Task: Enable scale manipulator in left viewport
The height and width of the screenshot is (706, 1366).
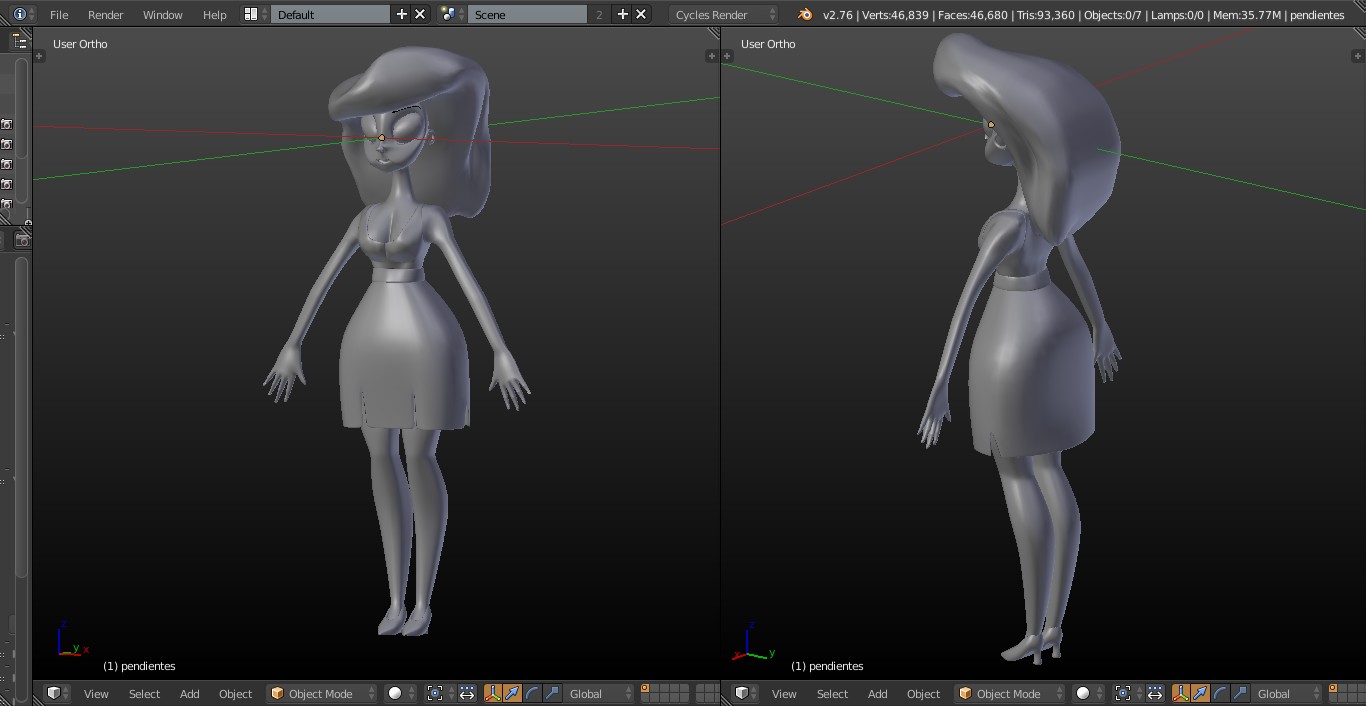Action: pyautogui.click(x=551, y=693)
